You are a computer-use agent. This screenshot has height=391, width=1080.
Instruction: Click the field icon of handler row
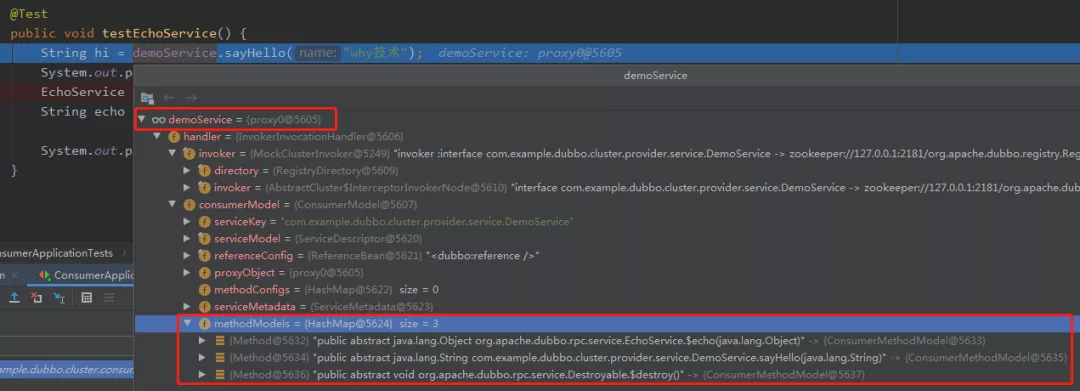(174, 137)
